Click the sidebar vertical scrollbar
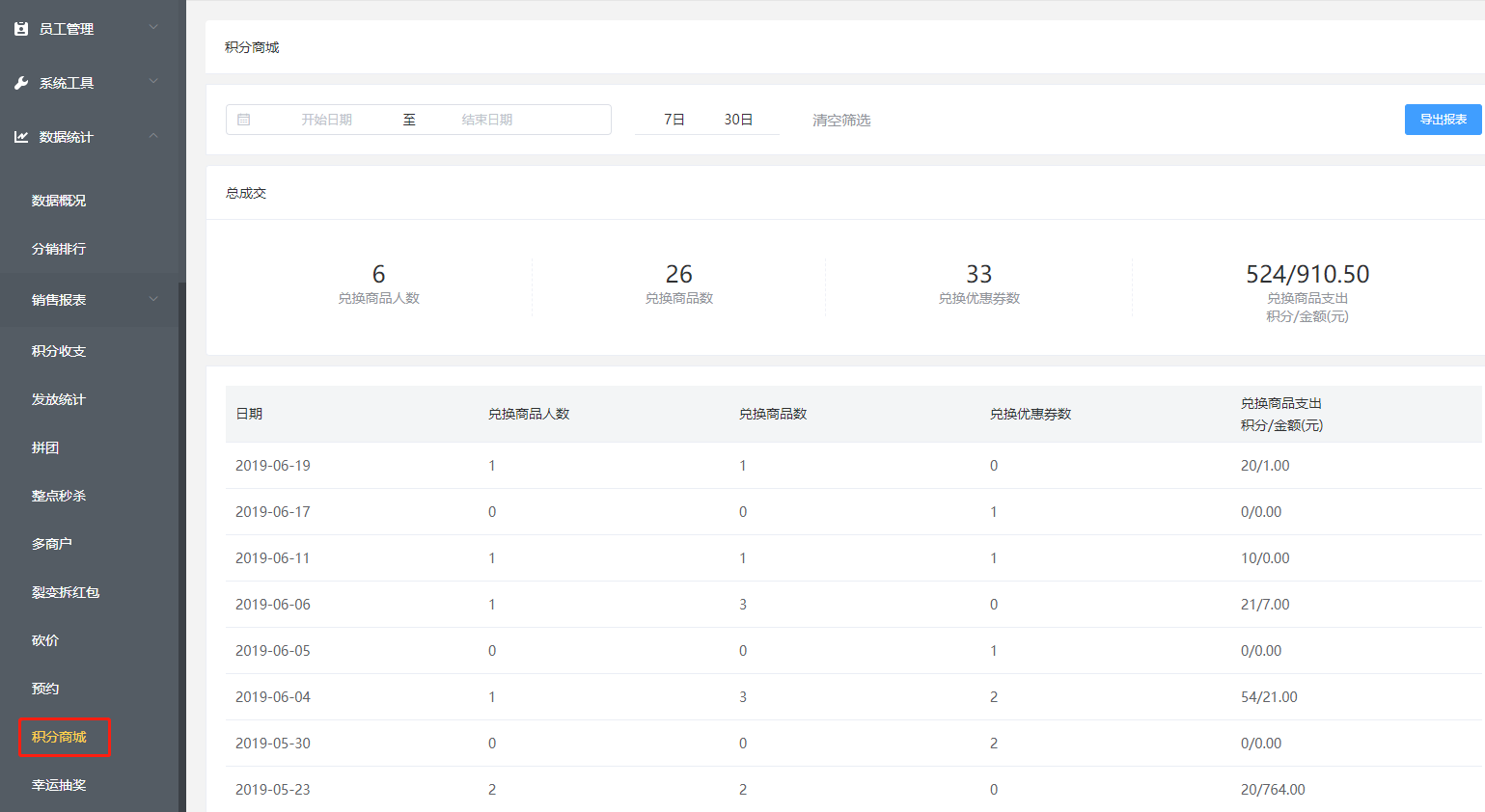The height and width of the screenshot is (812, 1485). point(181,540)
